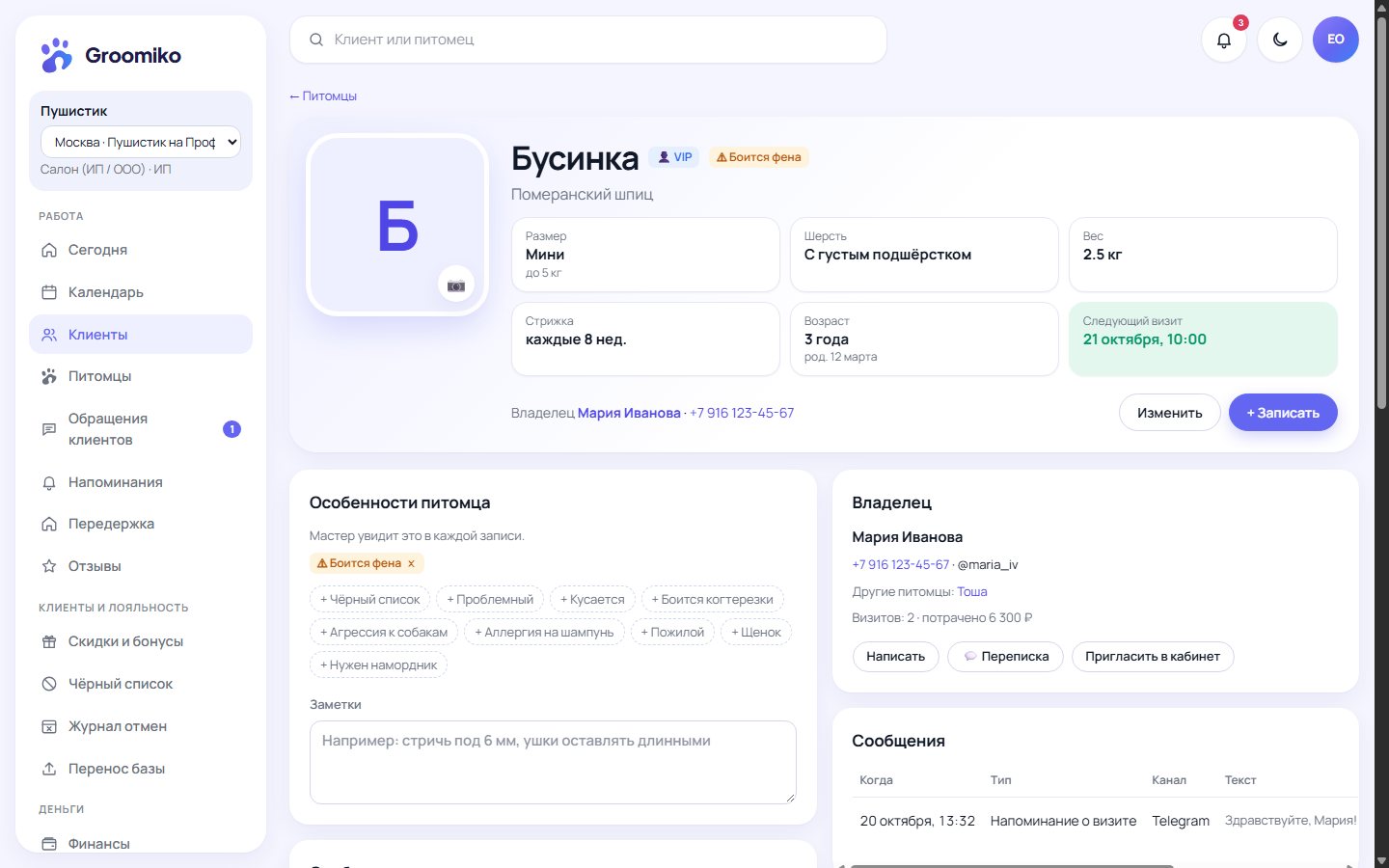Open Напоминания in sidebar
The height and width of the screenshot is (868, 1389).
(141, 482)
